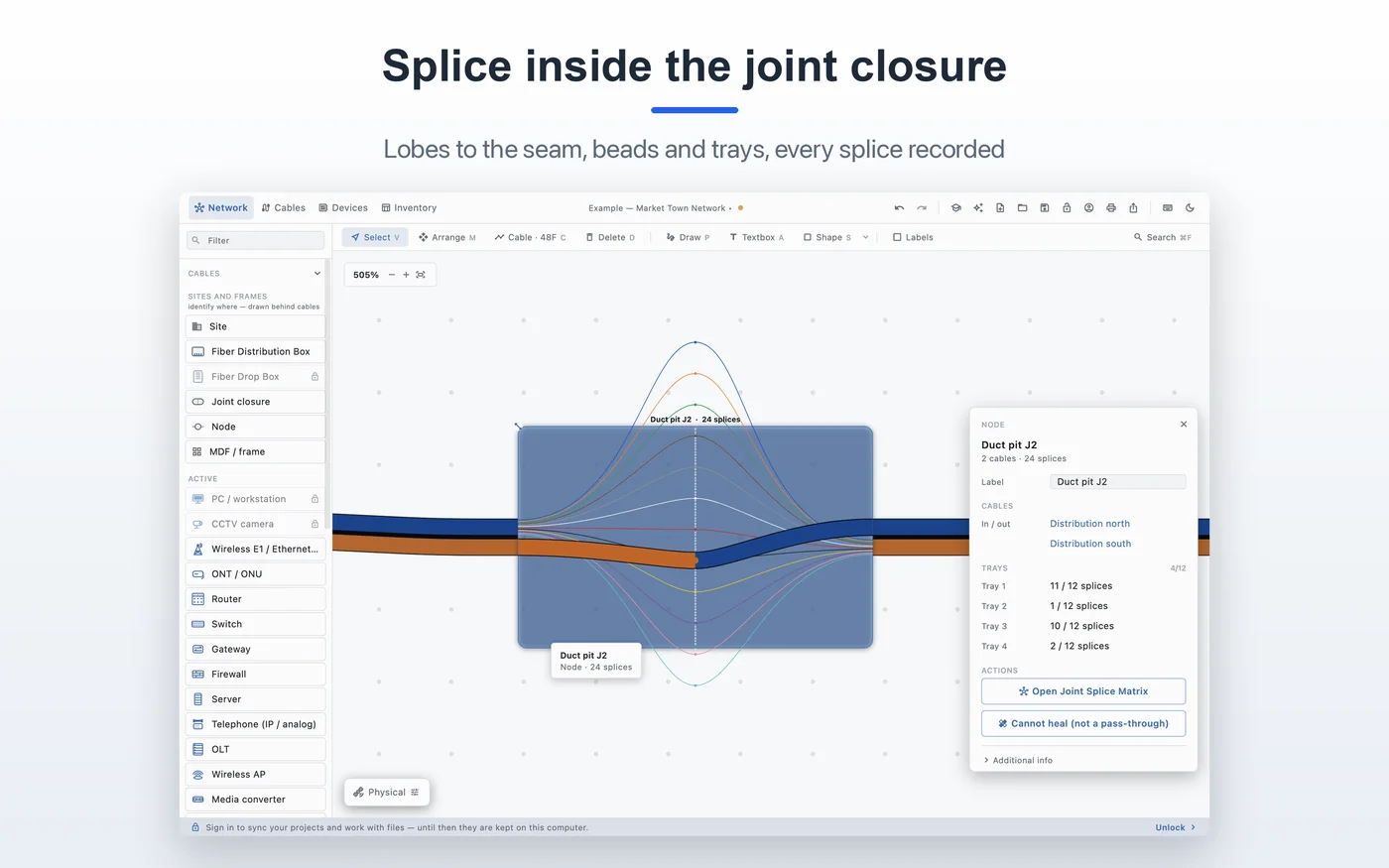
Task: Click the undo arrow icon
Action: click(x=899, y=208)
